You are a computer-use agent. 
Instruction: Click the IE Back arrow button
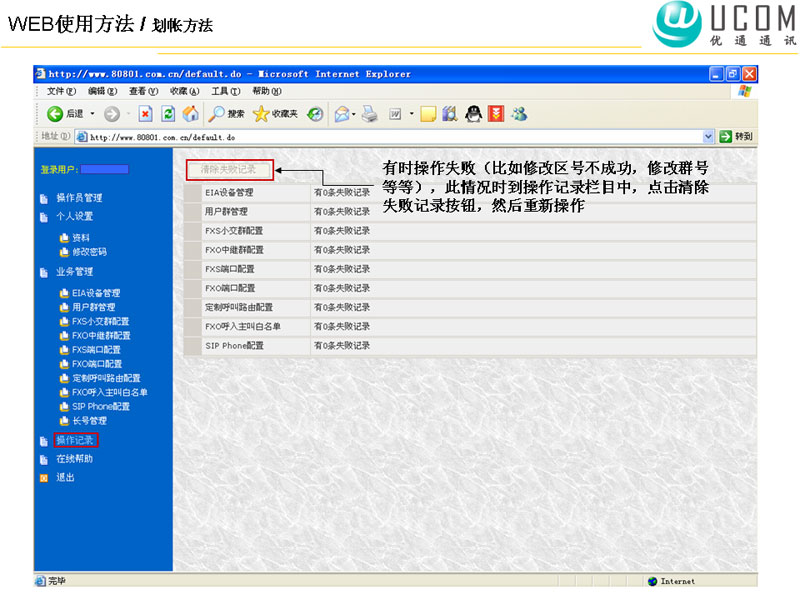55,114
